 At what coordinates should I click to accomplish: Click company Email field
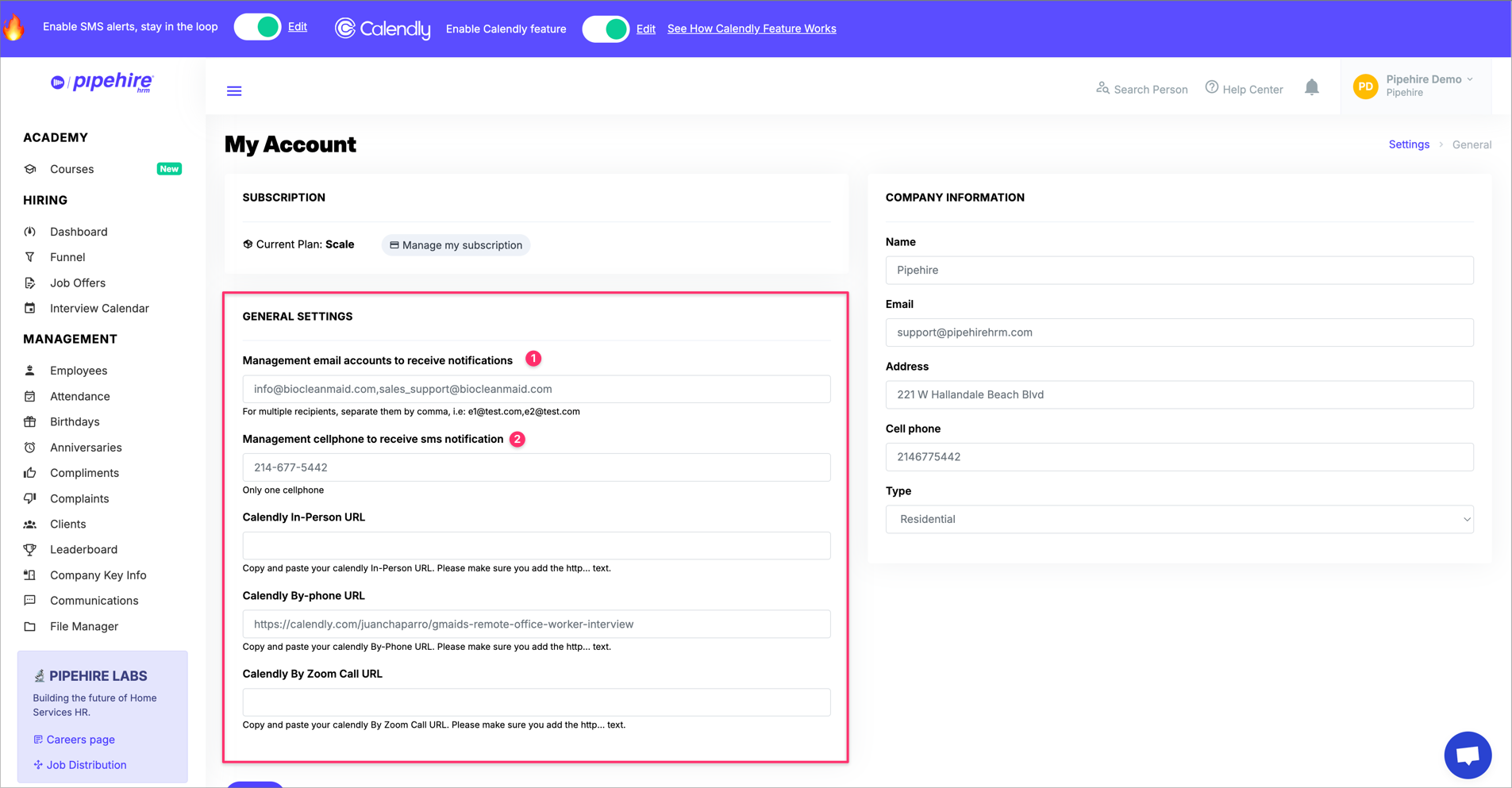click(x=1179, y=332)
